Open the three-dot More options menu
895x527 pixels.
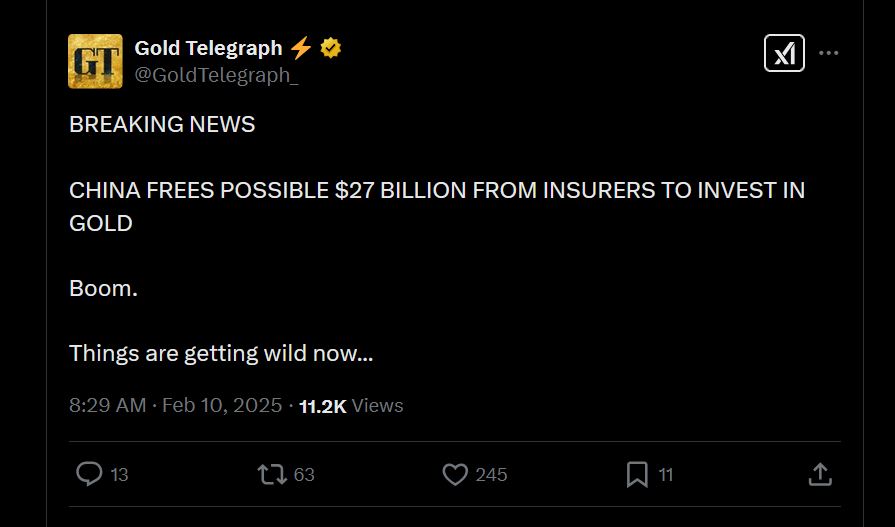pyautogui.click(x=829, y=53)
